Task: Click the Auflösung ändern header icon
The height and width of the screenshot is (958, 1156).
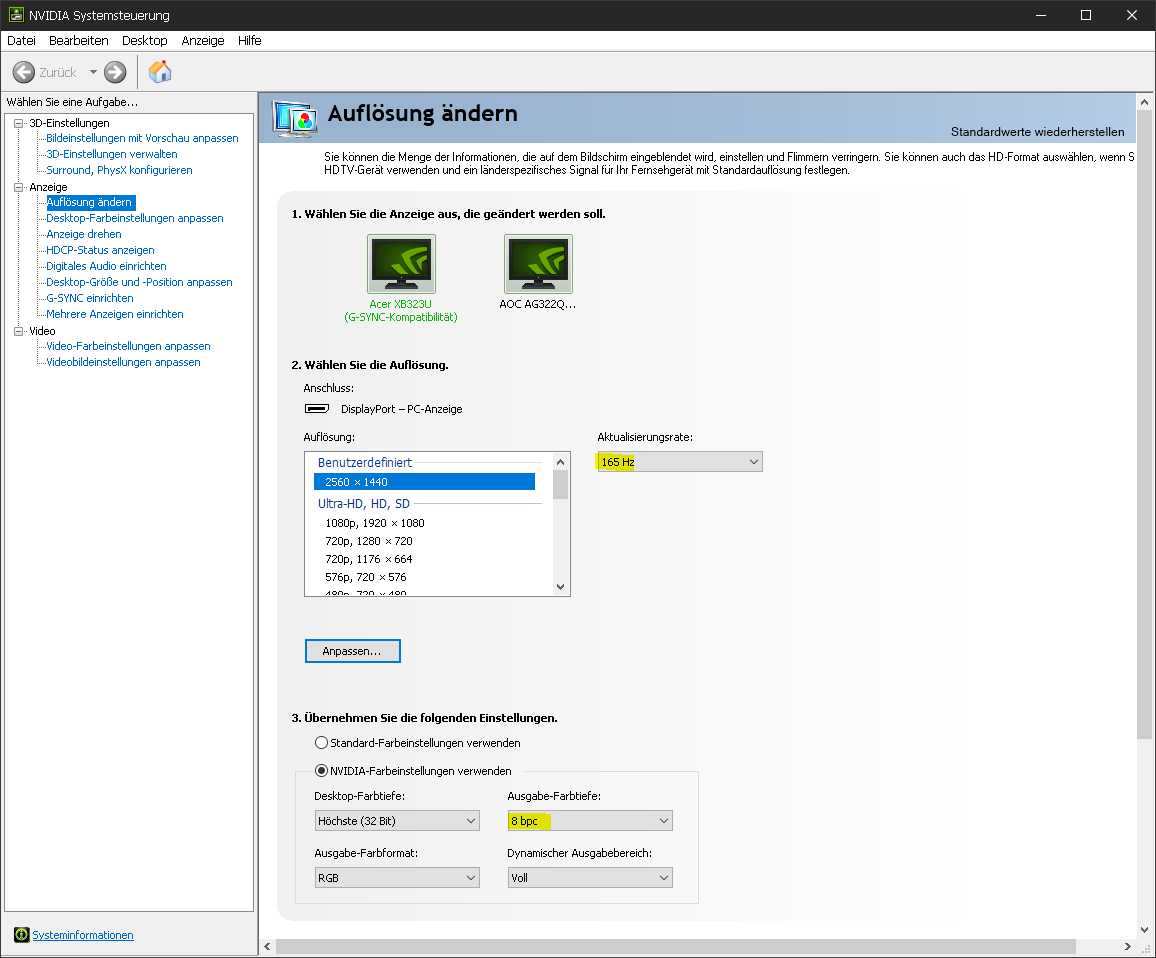Action: point(295,118)
